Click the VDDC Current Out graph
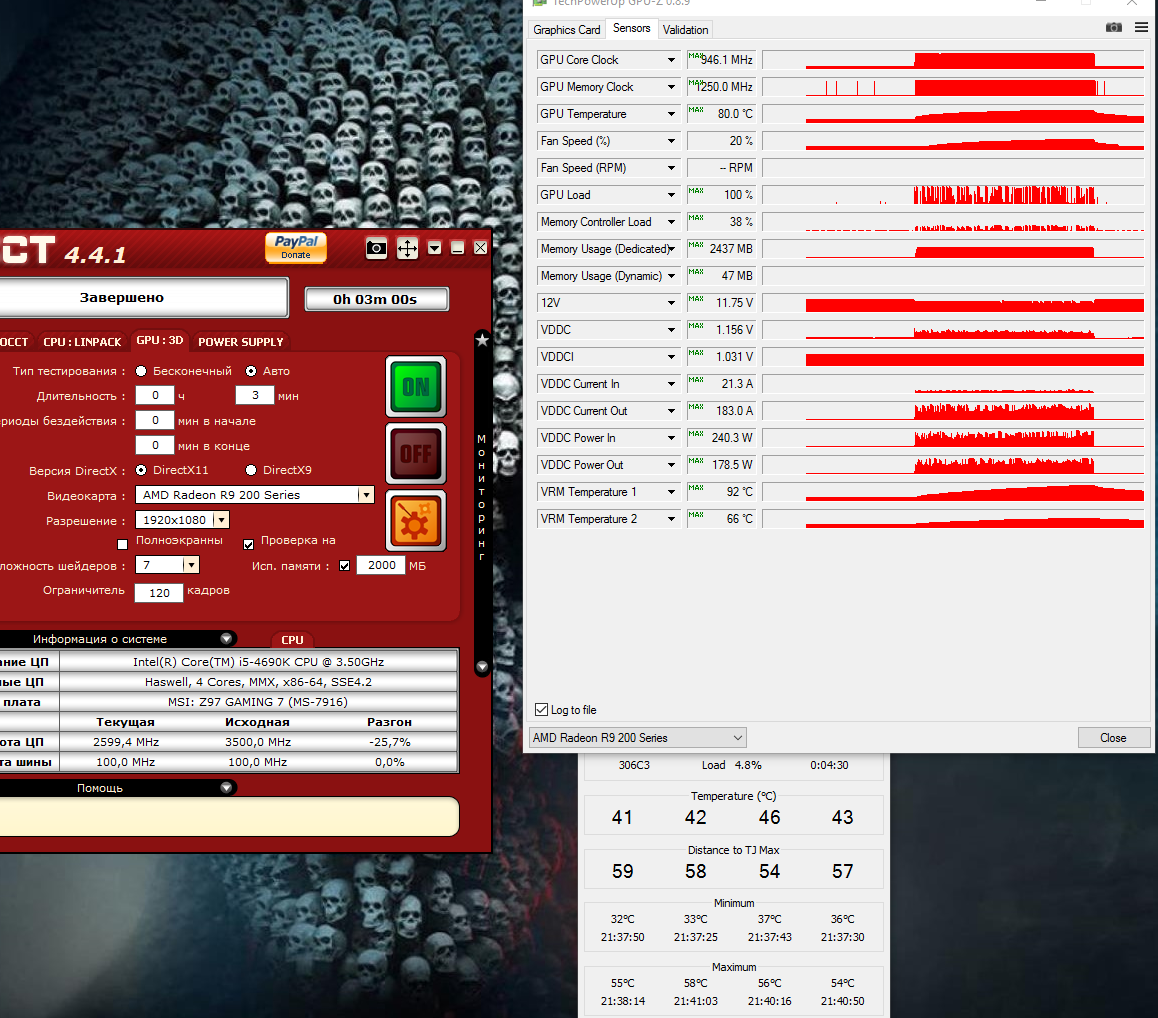This screenshot has height=1018, width=1158. pos(953,411)
